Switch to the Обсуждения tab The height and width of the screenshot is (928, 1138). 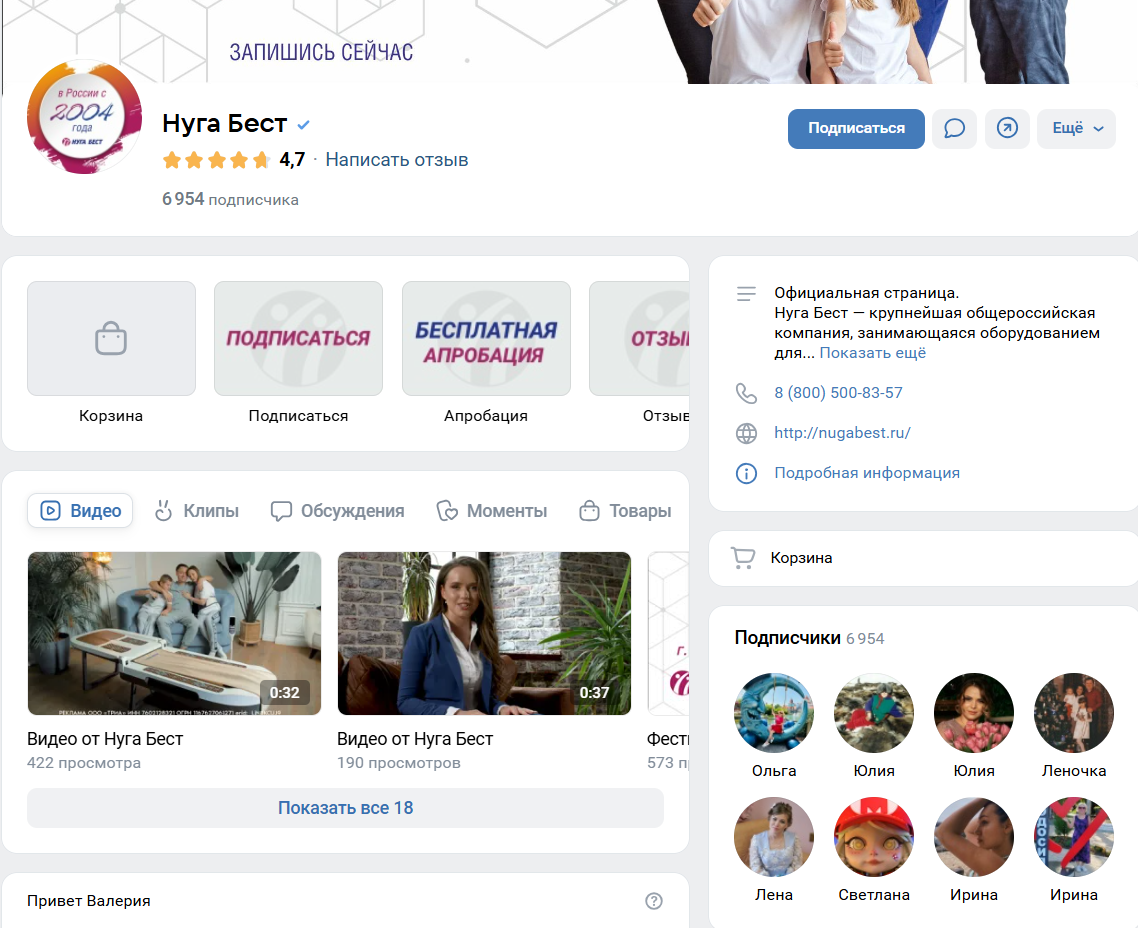pyautogui.click(x=337, y=511)
